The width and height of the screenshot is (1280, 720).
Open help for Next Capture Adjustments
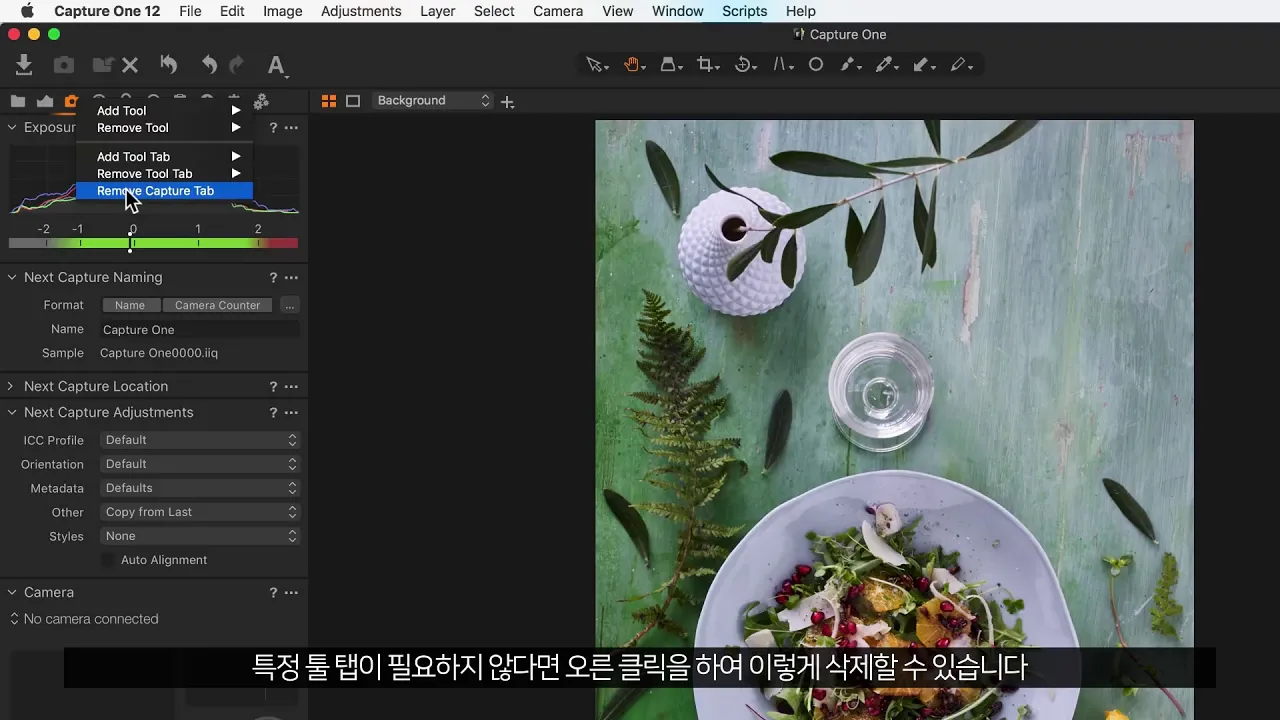pos(273,413)
